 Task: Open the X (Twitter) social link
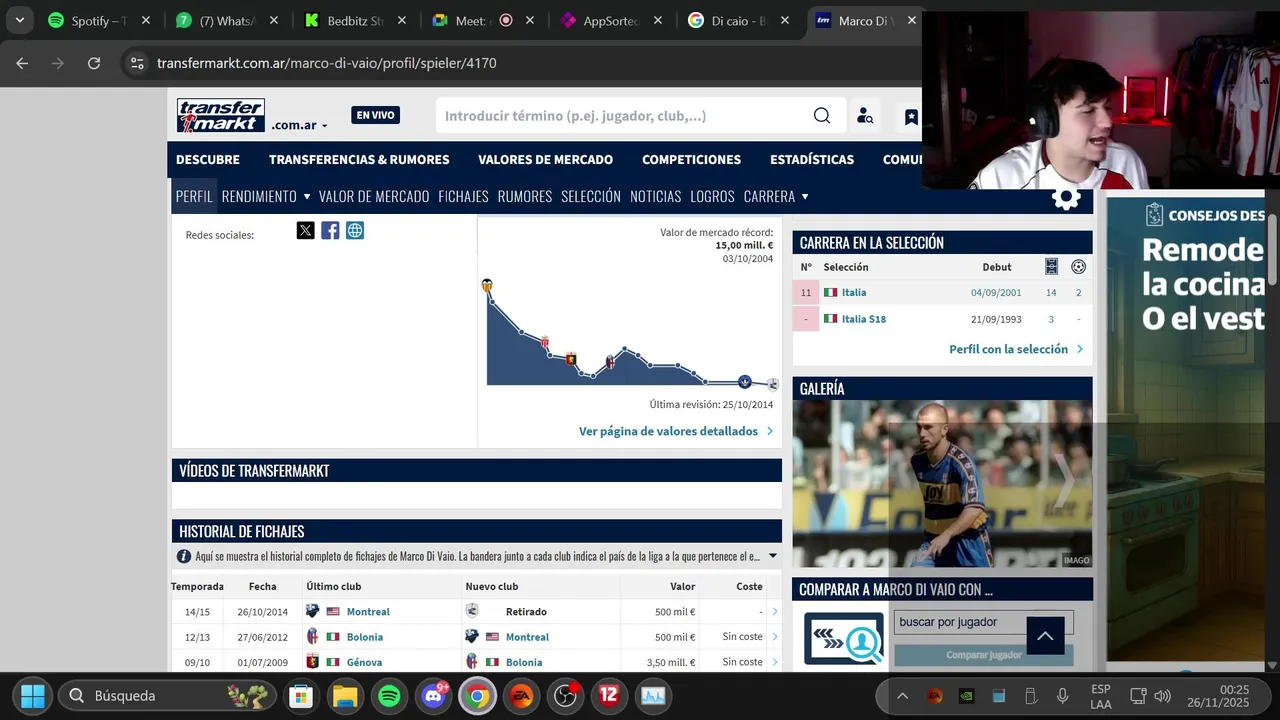click(x=306, y=231)
